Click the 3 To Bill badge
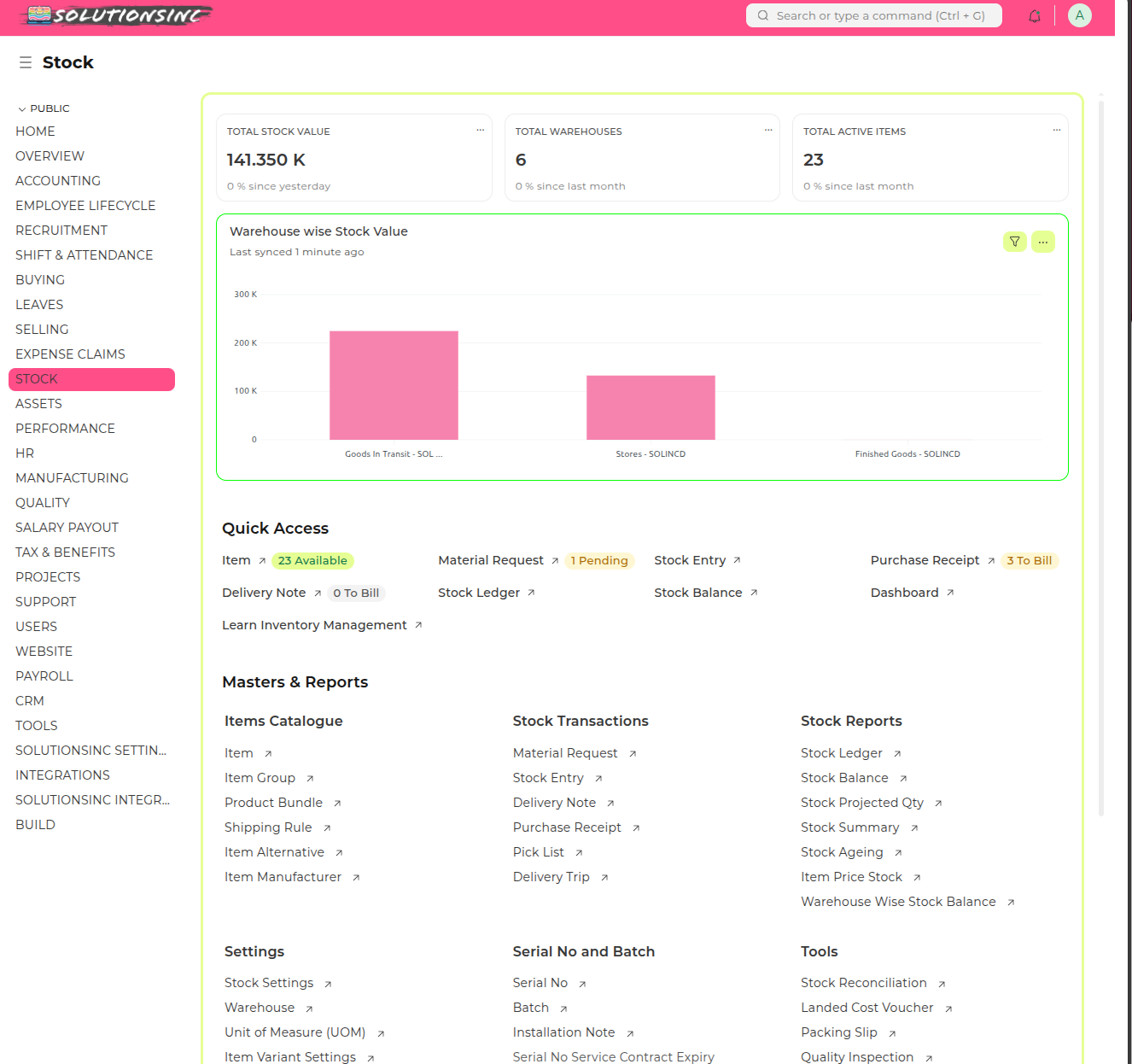The height and width of the screenshot is (1064, 1132). click(1030, 561)
